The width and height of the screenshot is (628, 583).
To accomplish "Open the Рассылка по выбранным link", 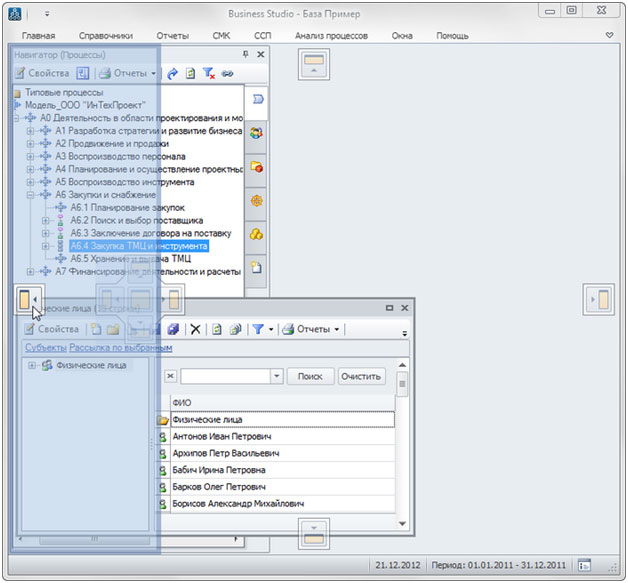I will [121, 348].
